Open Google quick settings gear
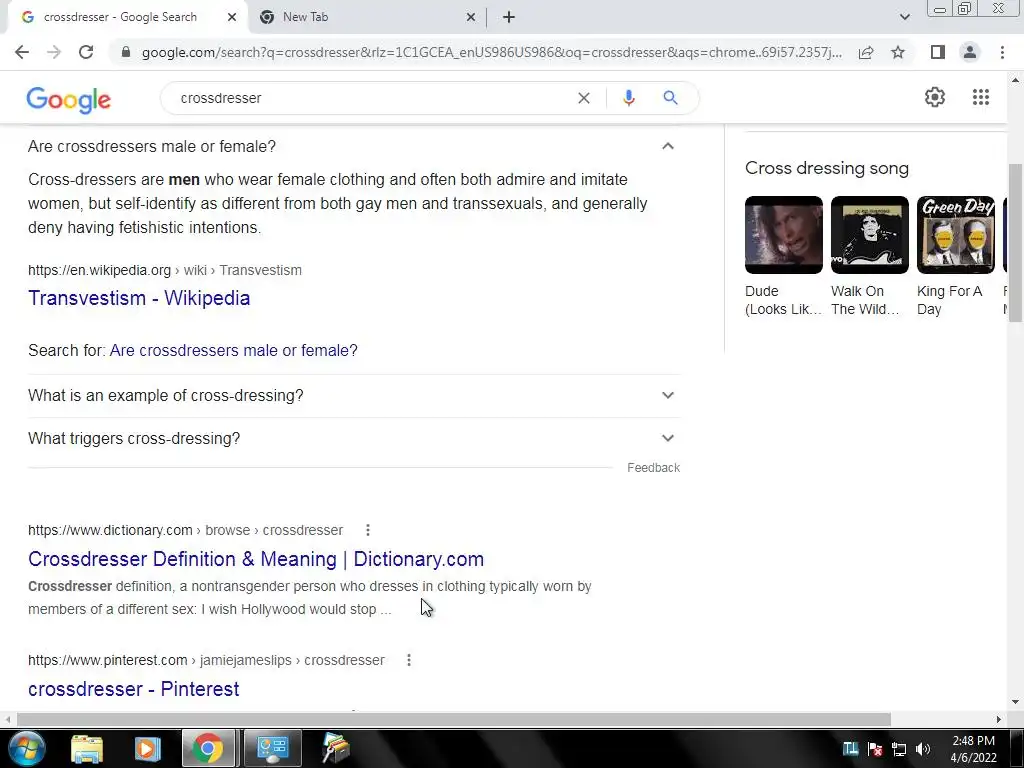The height and width of the screenshot is (768, 1024). [935, 97]
